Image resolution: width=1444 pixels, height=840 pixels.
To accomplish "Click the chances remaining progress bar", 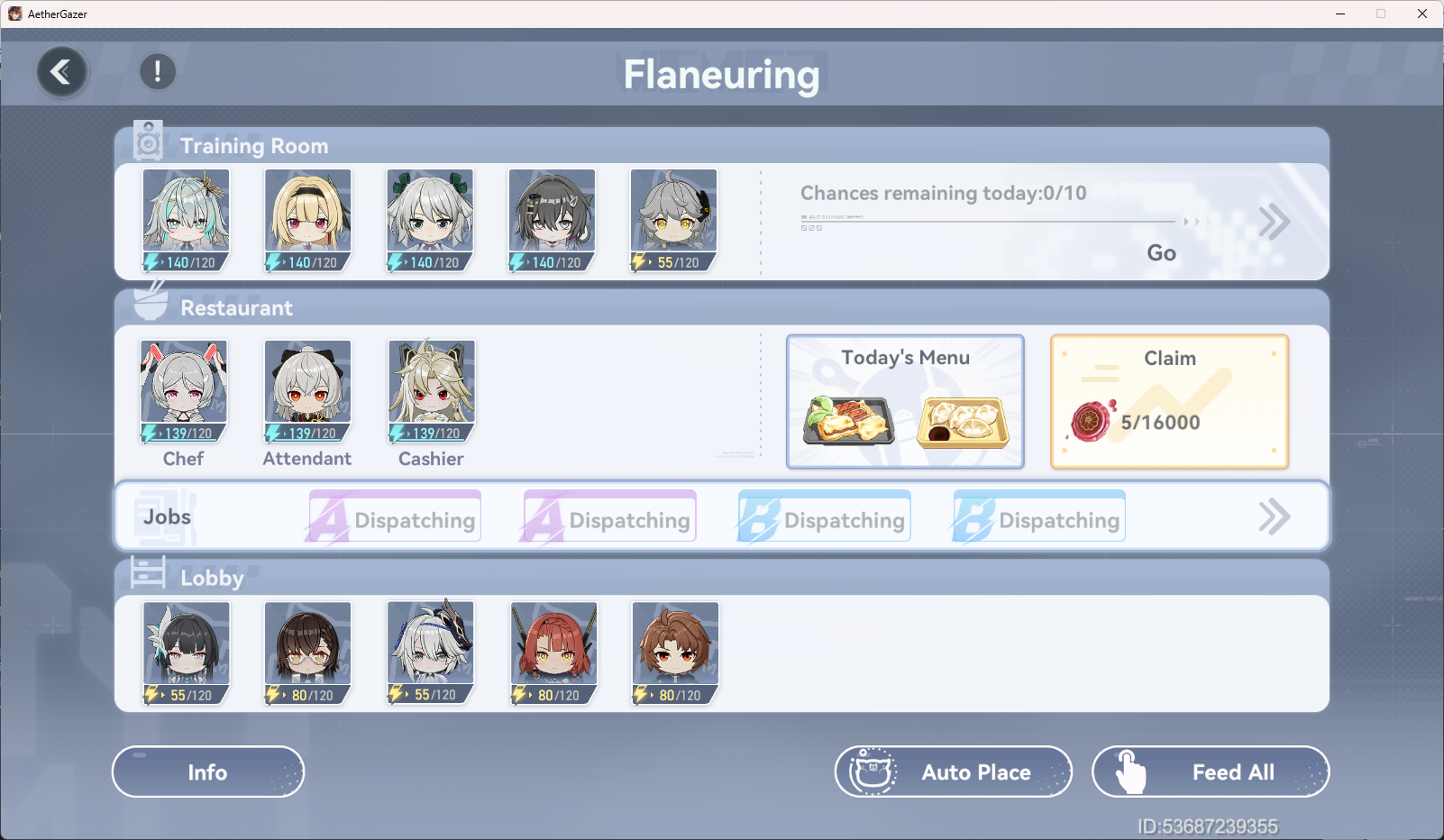I will coord(988,221).
